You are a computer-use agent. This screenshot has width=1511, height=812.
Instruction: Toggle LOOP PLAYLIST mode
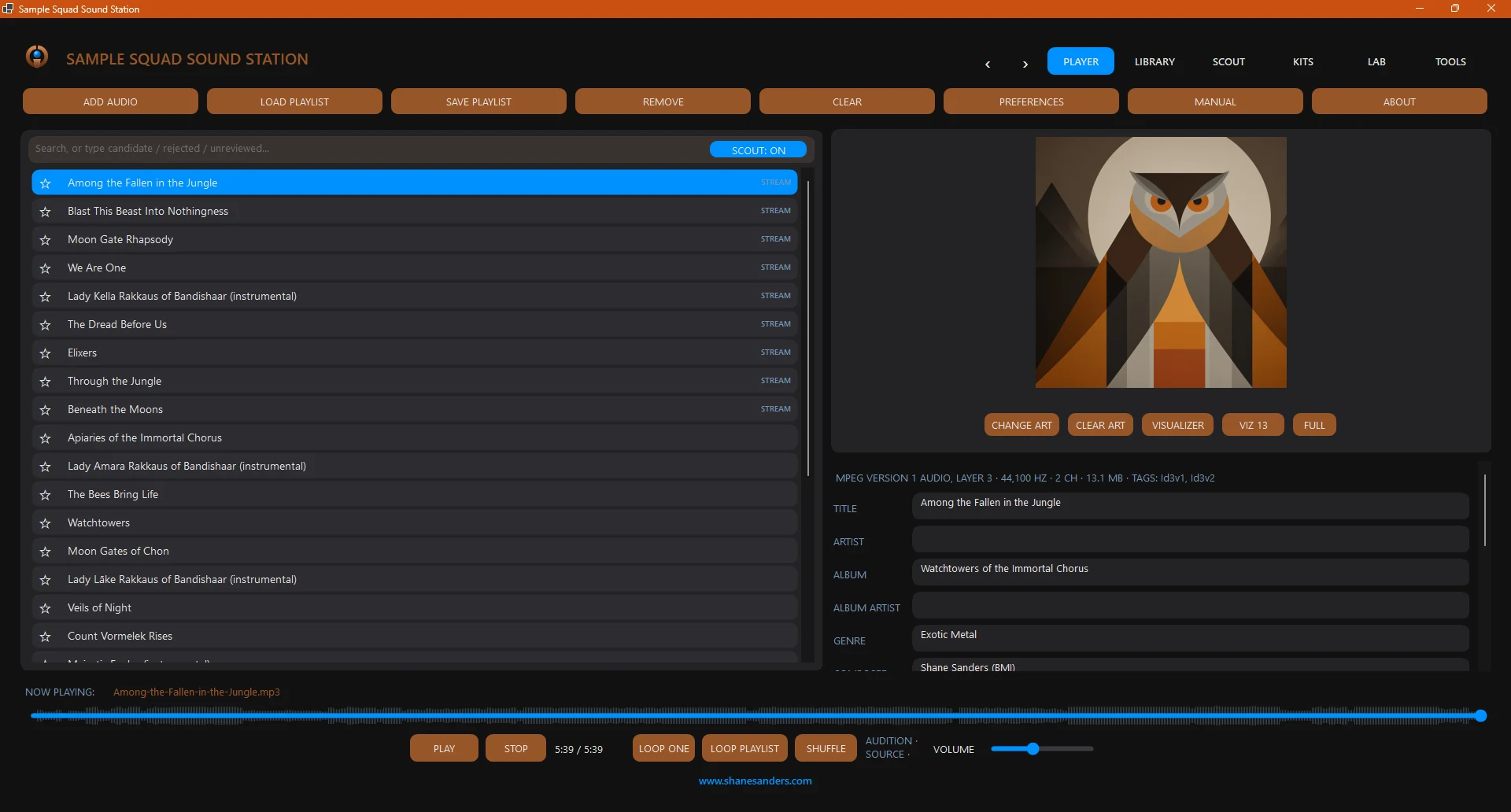pos(744,748)
